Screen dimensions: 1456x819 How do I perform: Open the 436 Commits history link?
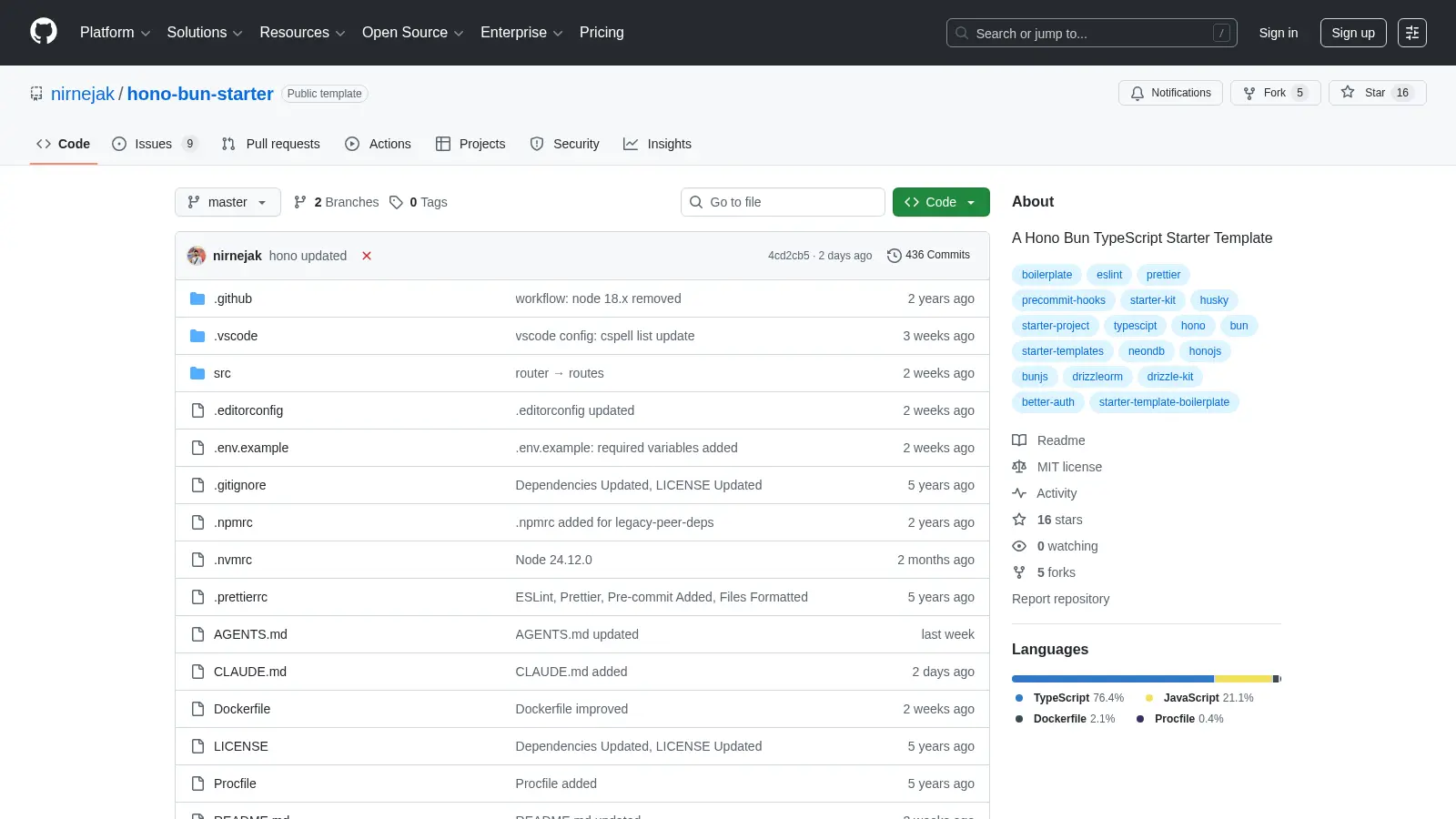(x=928, y=256)
